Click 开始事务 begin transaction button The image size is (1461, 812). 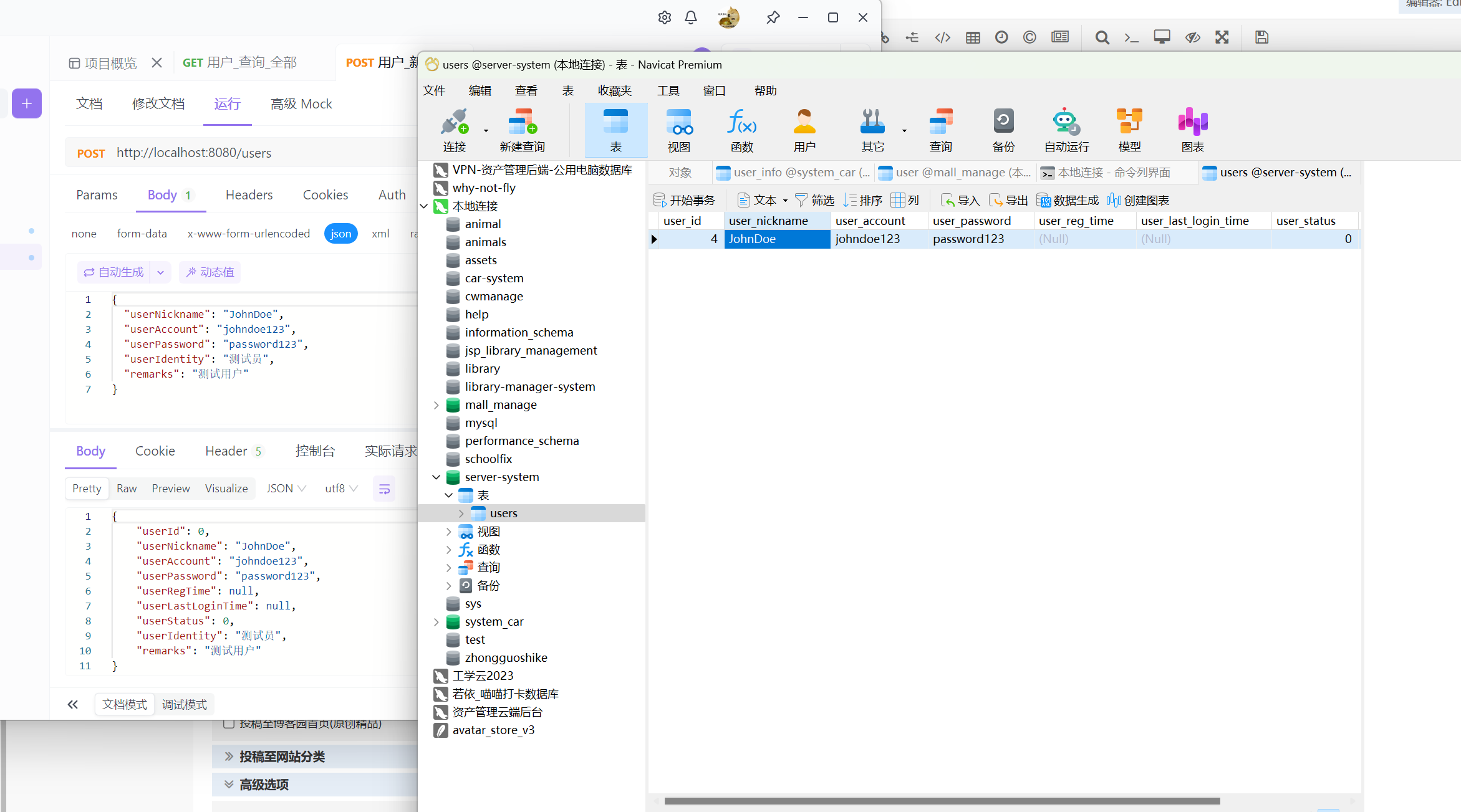pyautogui.click(x=683, y=201)
